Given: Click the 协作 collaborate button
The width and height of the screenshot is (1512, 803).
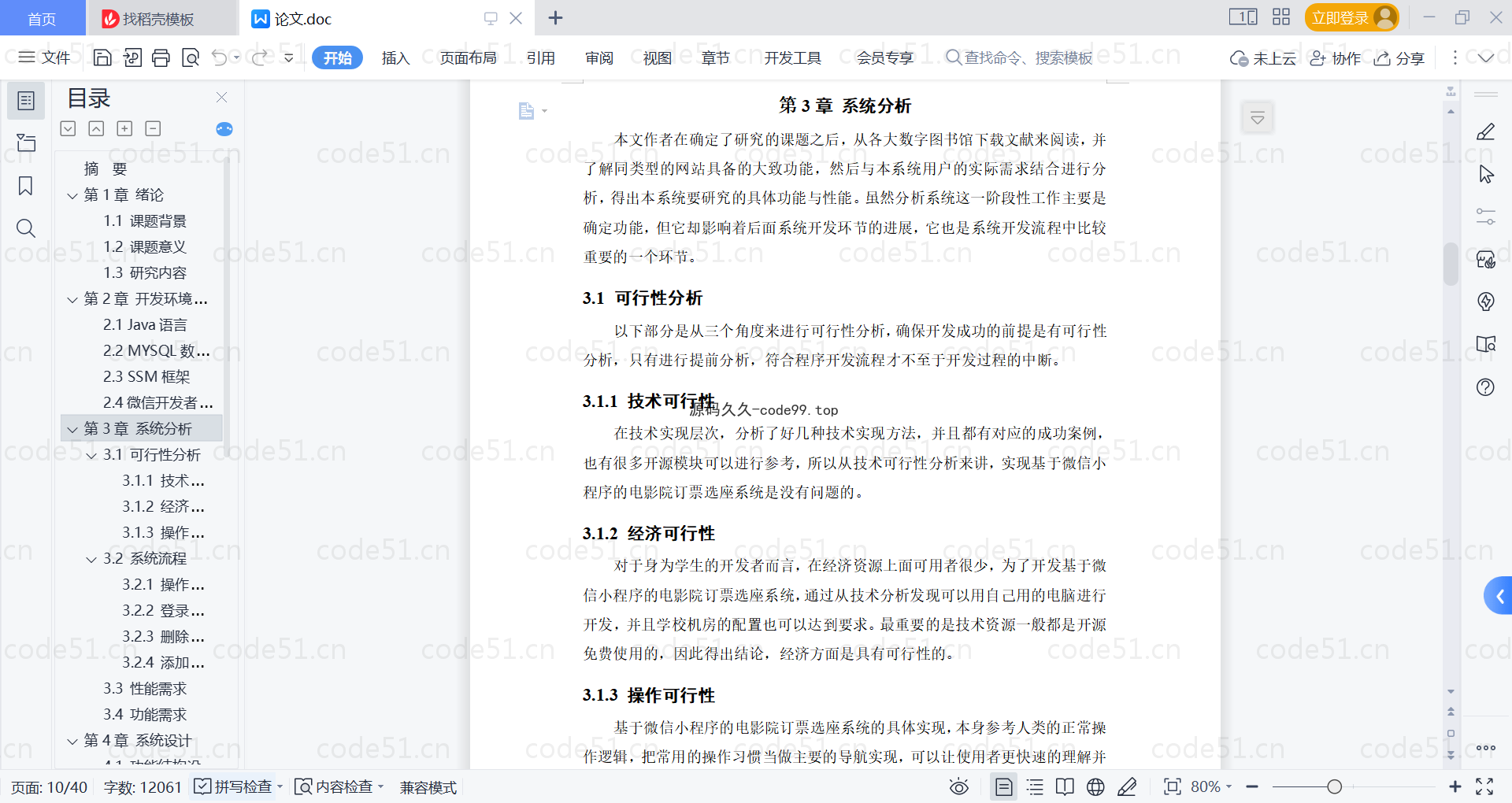Looking at the screenshot, I should (x=1336, y=58).
